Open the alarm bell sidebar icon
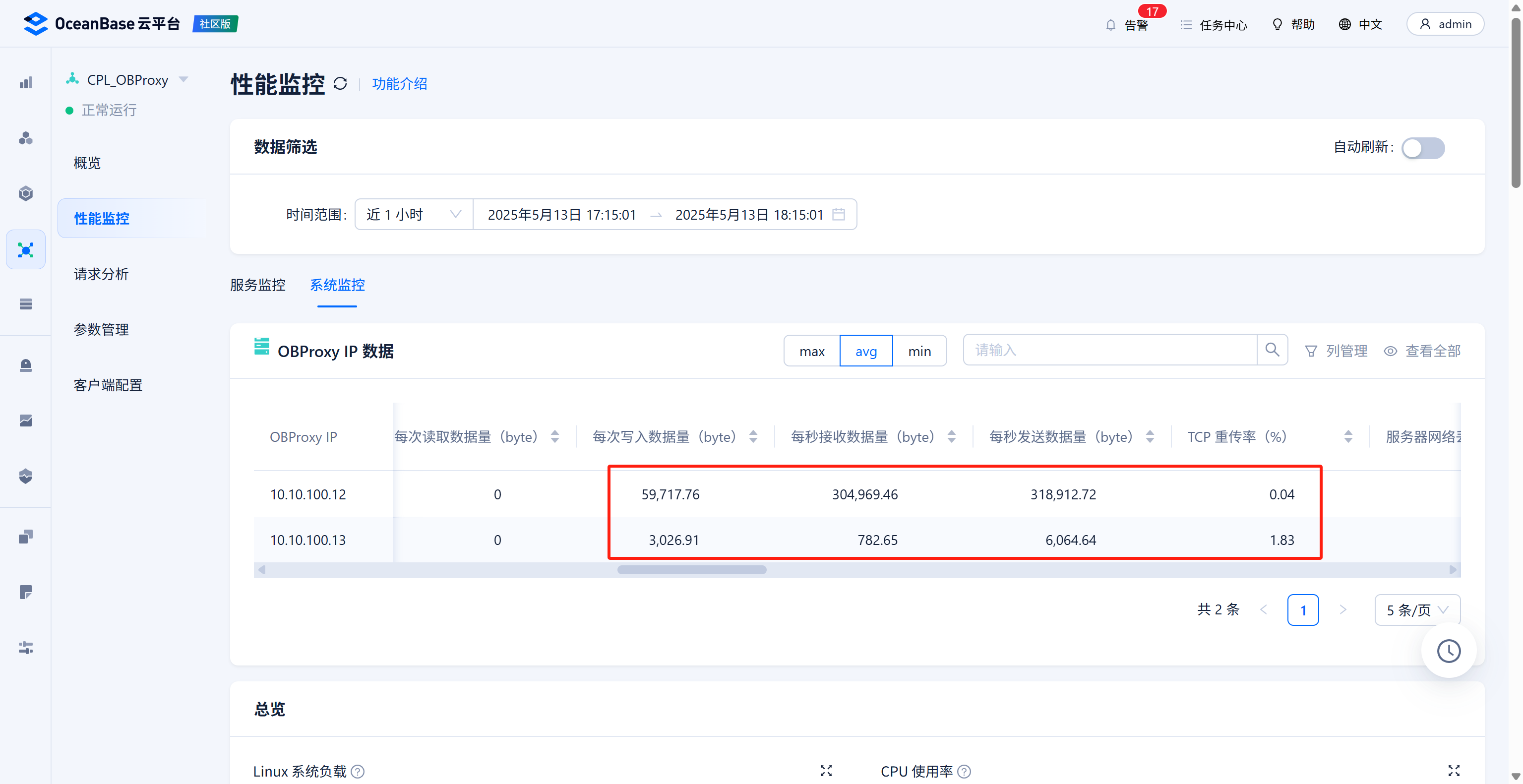Image resolution: width=1523 pixels, height=784 pixels. click(x=25, y=365)
